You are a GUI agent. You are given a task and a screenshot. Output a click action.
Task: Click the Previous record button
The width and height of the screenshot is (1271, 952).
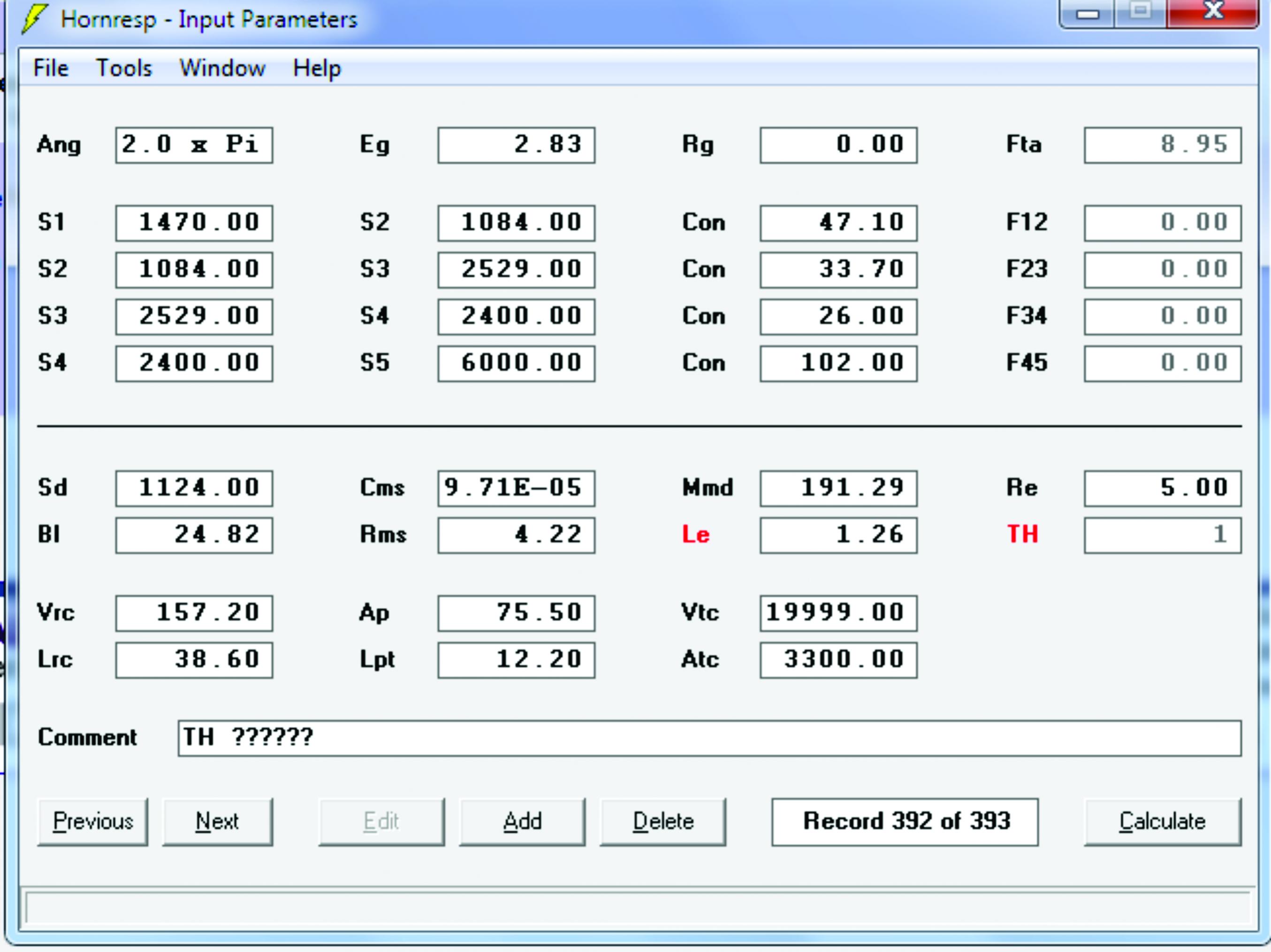coord(92,822)
